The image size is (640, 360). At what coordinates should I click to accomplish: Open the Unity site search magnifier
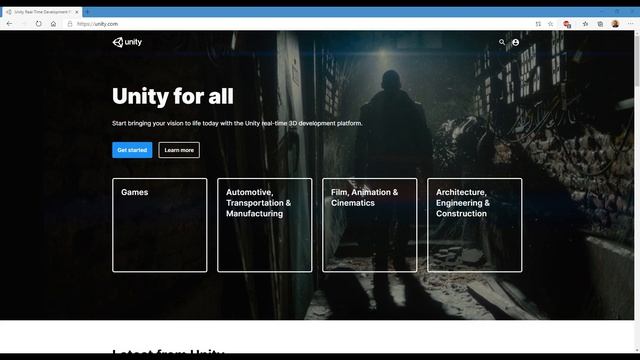(x=502, y=42)
